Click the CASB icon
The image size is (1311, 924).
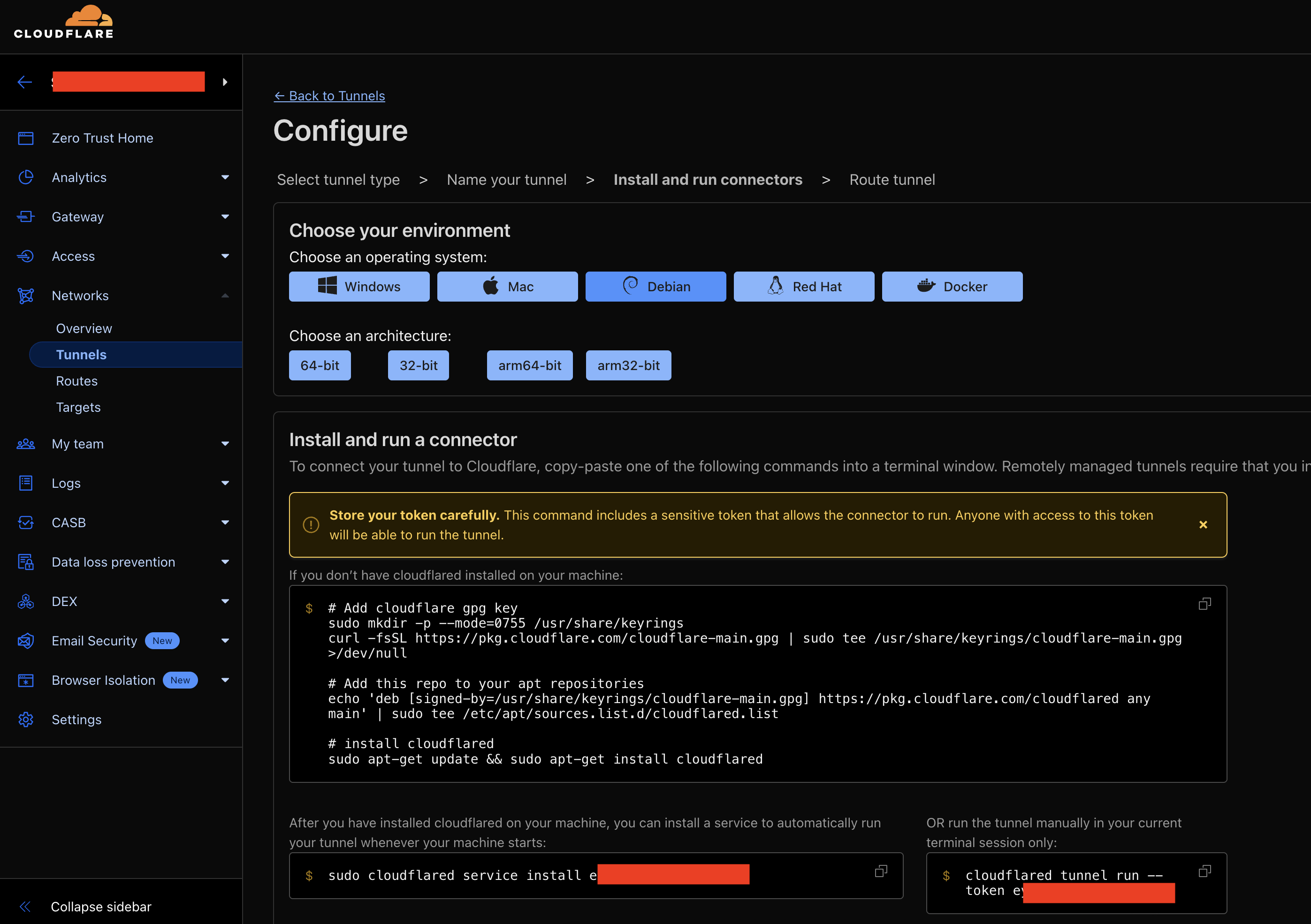pos(26,523)
